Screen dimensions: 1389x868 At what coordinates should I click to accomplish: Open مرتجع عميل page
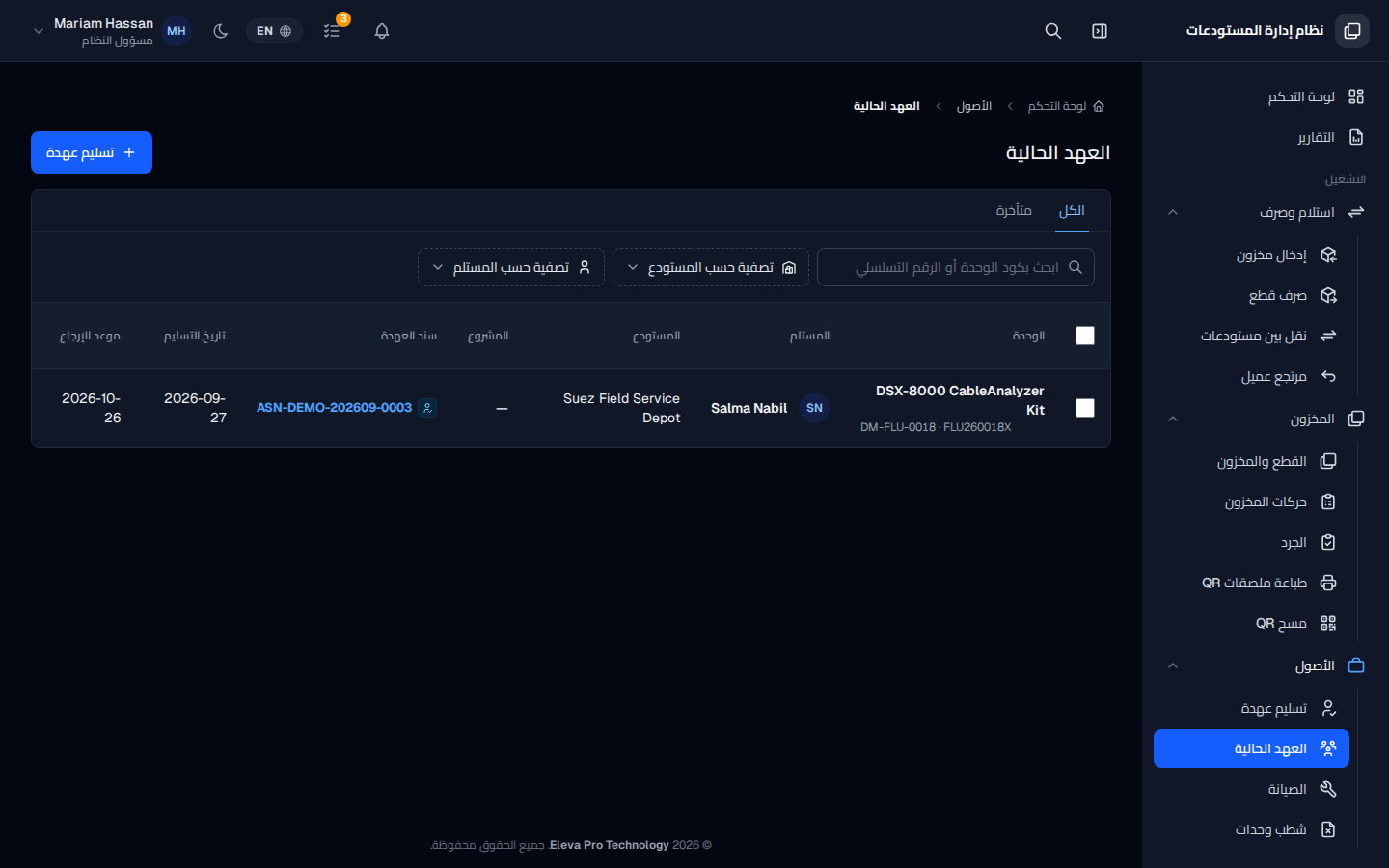[x=1253, y=376]
